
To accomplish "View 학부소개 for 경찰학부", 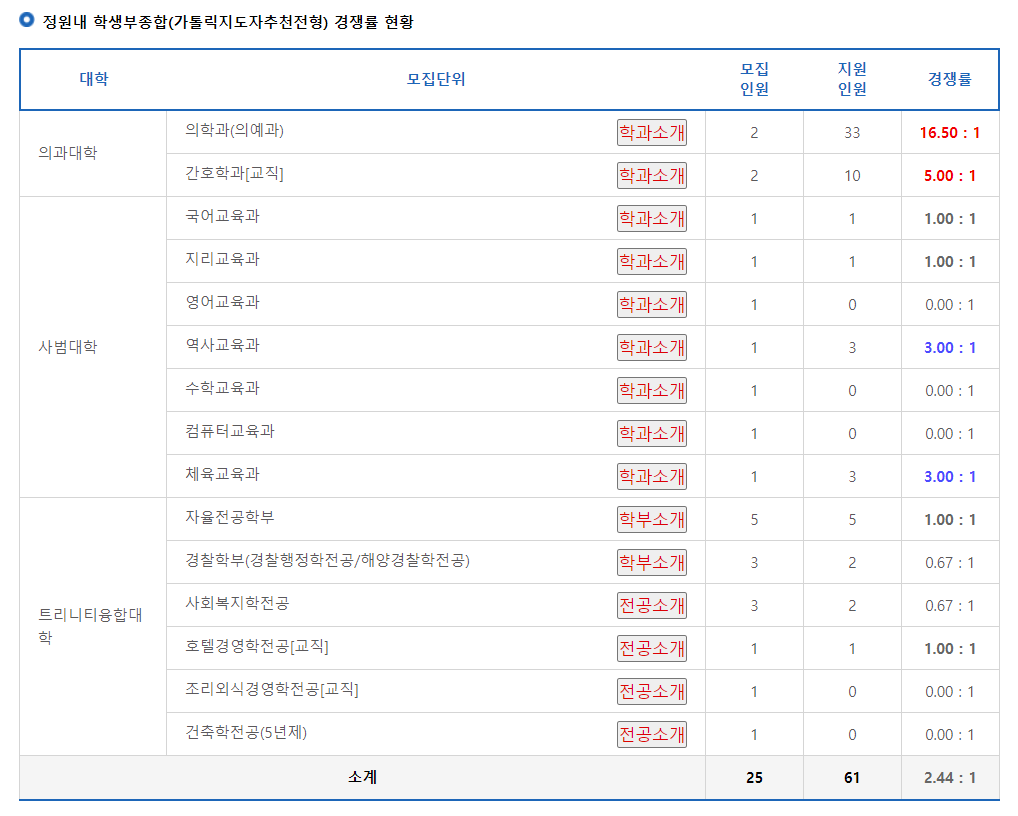I will pyautogui.click(x=651, y=561).
